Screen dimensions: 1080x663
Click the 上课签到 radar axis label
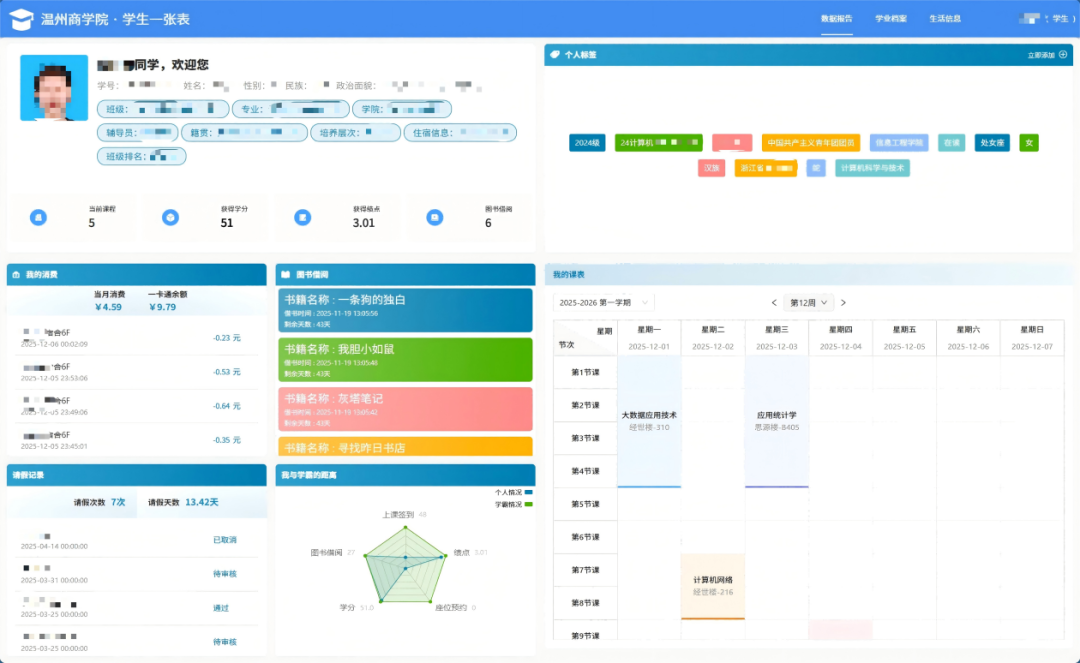tap(398, 514)
